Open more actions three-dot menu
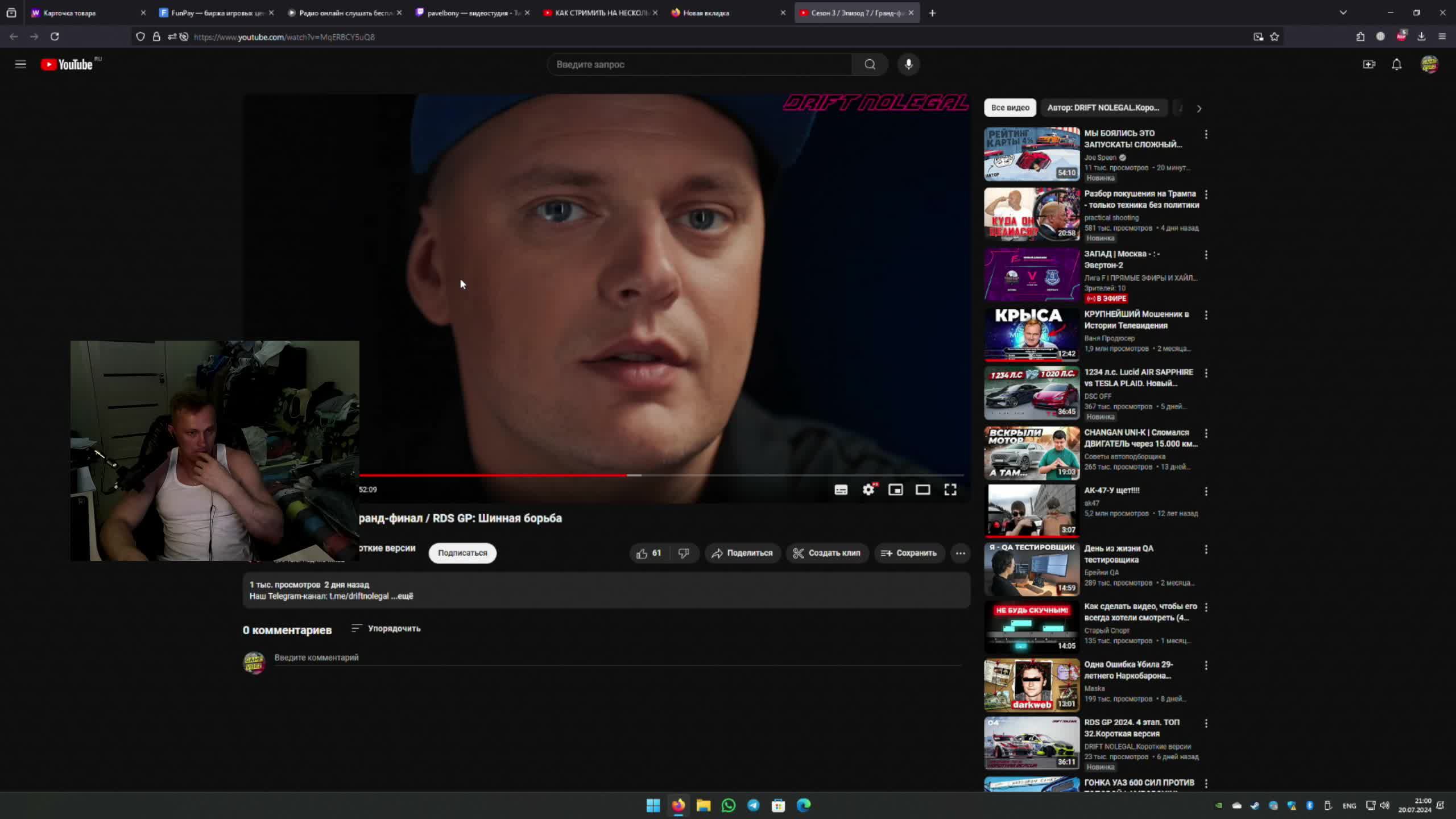Screen dimensions: 1456x819 960,553
